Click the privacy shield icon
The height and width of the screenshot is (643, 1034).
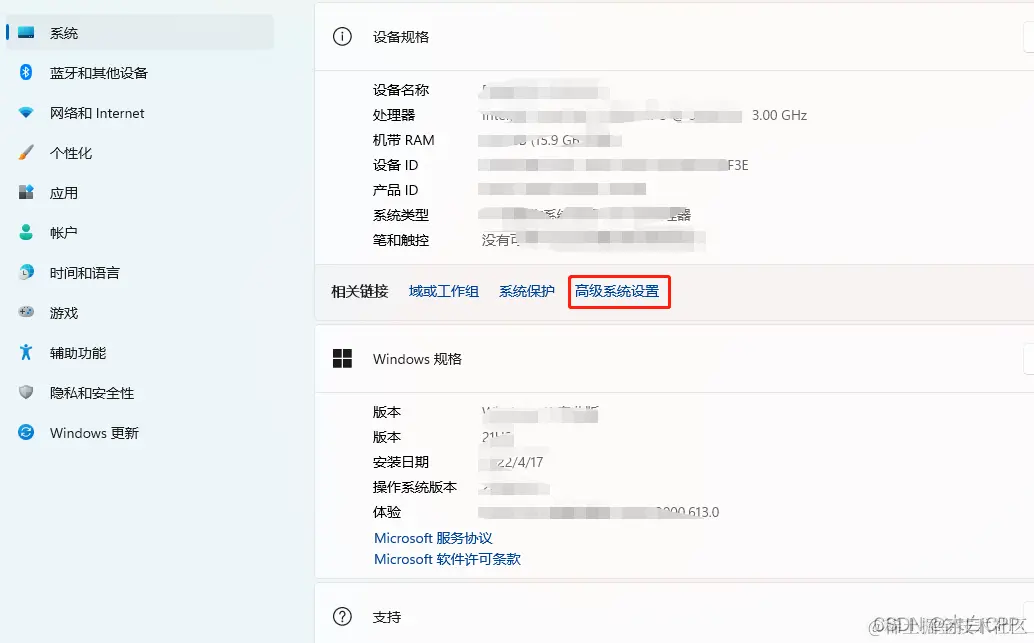click(x=26, y=392)
